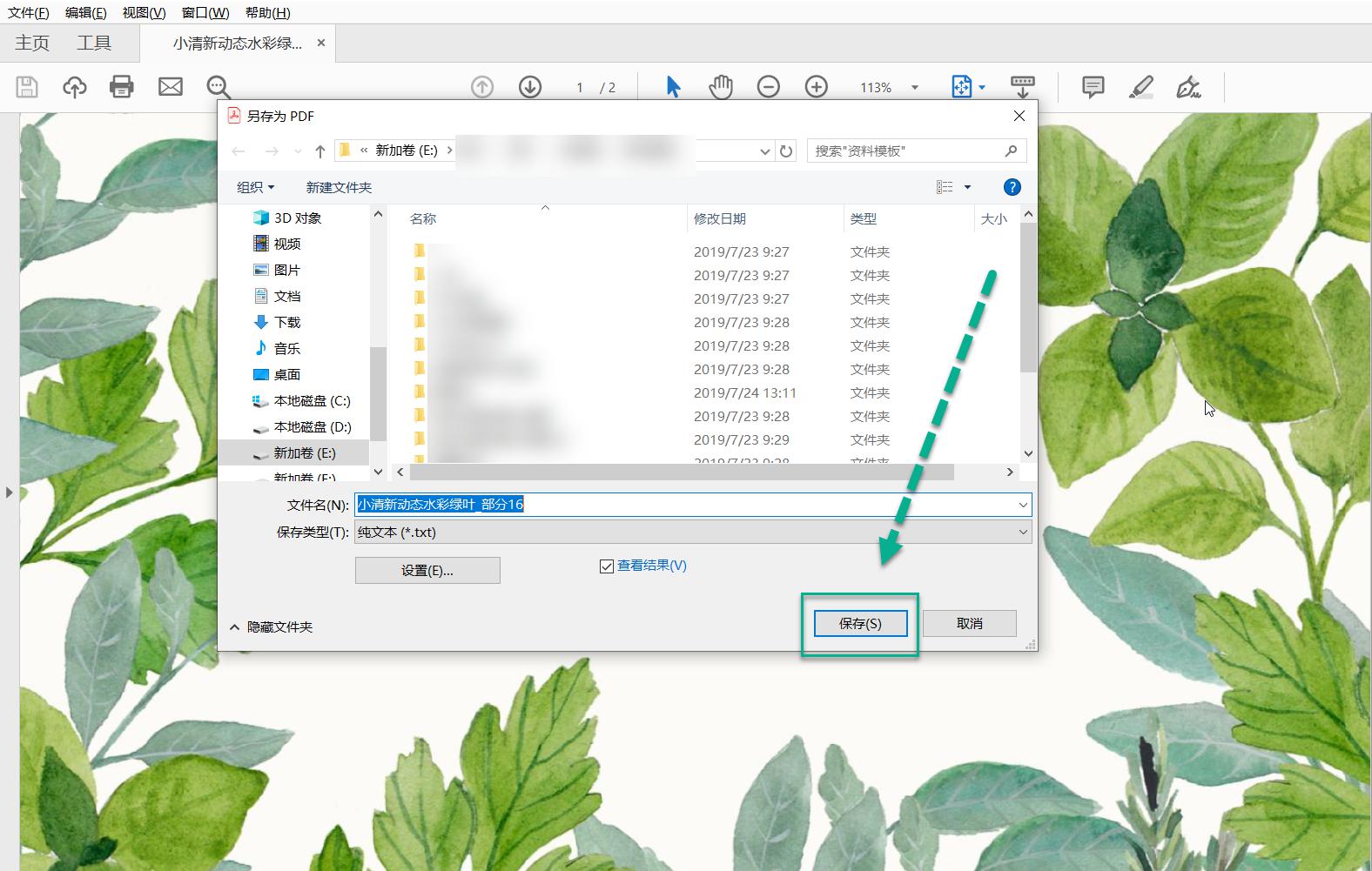Expand the address bar history dropdown
This screenshot has width=1372, height=871.
765,151
